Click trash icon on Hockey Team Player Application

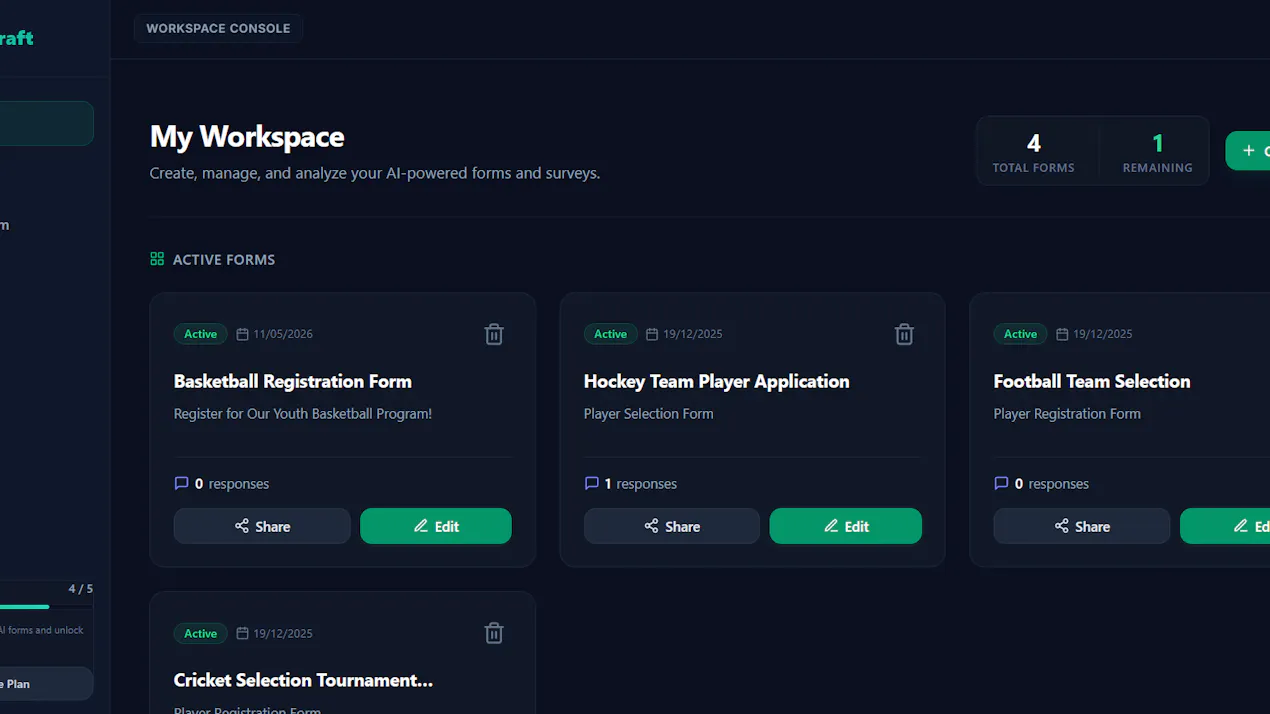[x=904, y=334]
